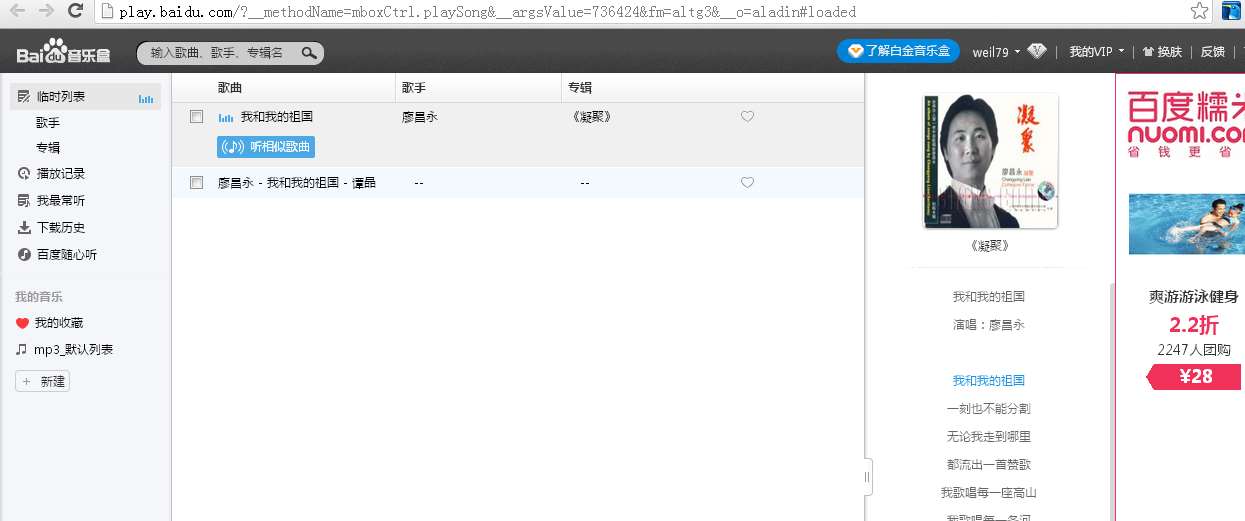This screenshot has width=1245, height=521.
Task: Click the VIP diamond icon beside weil79
Action: (x=1037, y=51)
